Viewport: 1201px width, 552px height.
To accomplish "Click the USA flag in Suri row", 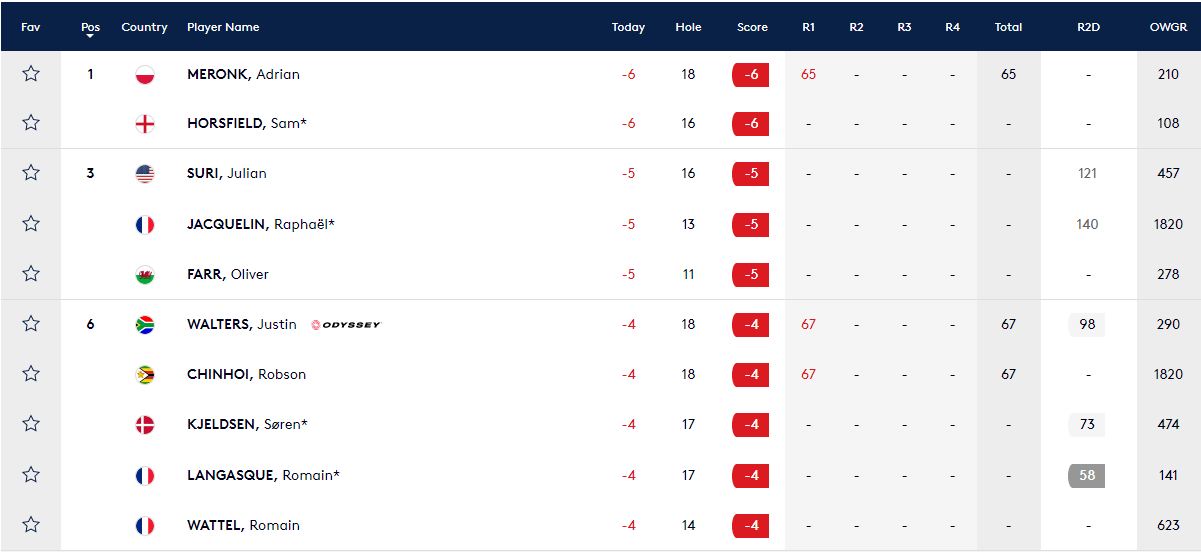I will point(145,174).
